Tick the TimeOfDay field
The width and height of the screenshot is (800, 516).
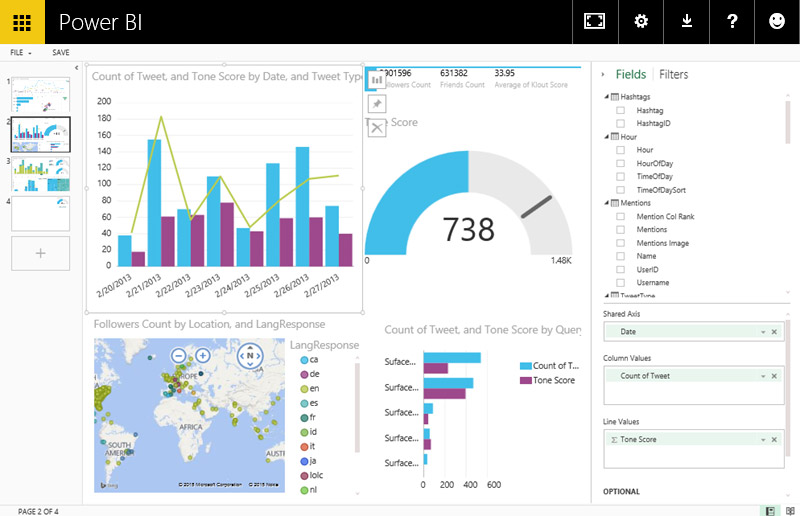click(620, 177)
